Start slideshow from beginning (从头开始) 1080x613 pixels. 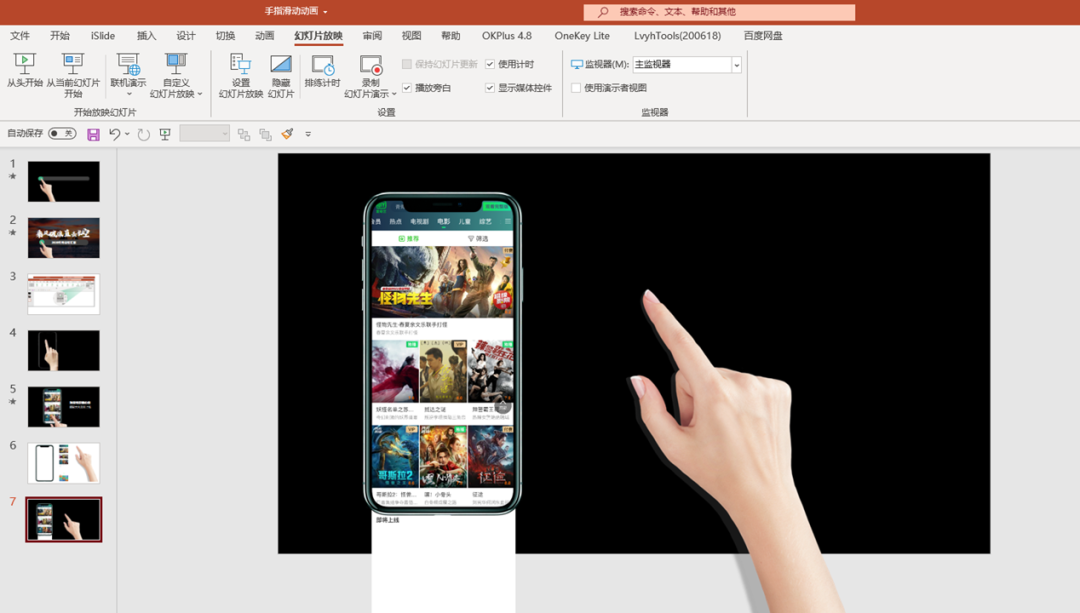click(x=24, y=71)
